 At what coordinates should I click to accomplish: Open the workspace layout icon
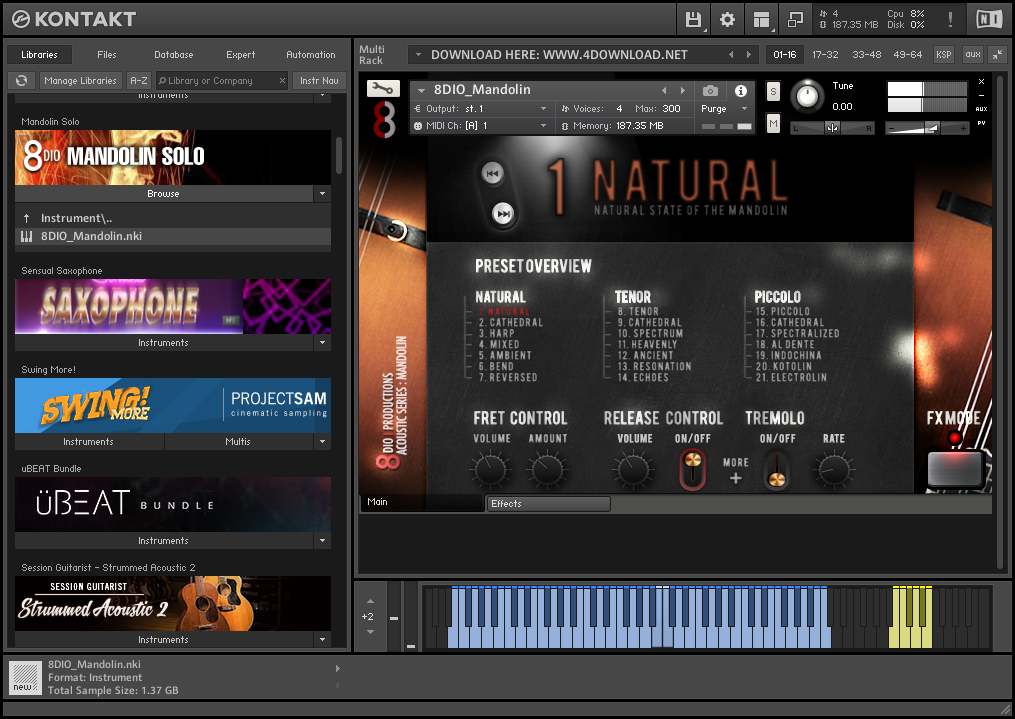(762, 20)
